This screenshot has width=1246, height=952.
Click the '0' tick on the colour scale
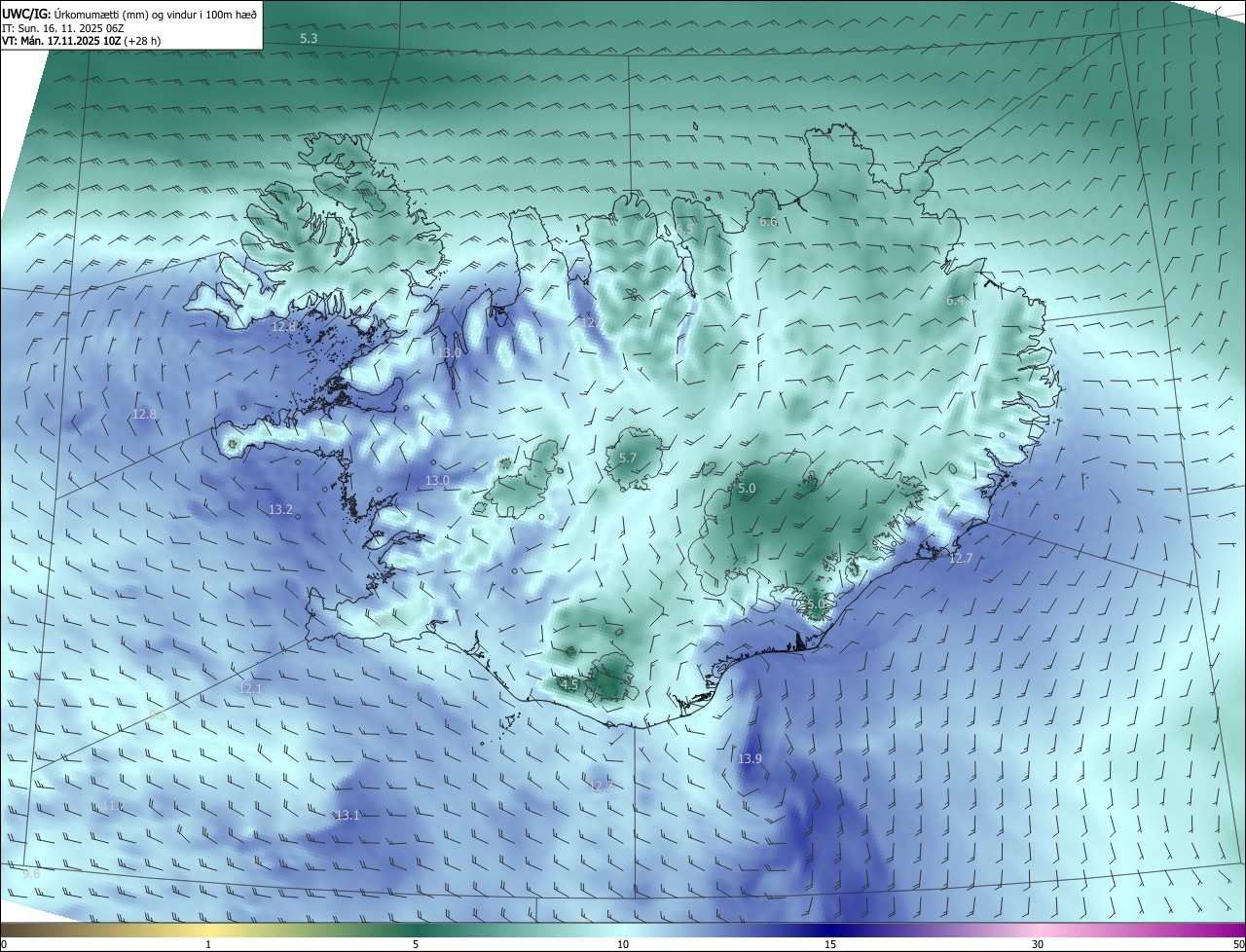pos(4,944)
